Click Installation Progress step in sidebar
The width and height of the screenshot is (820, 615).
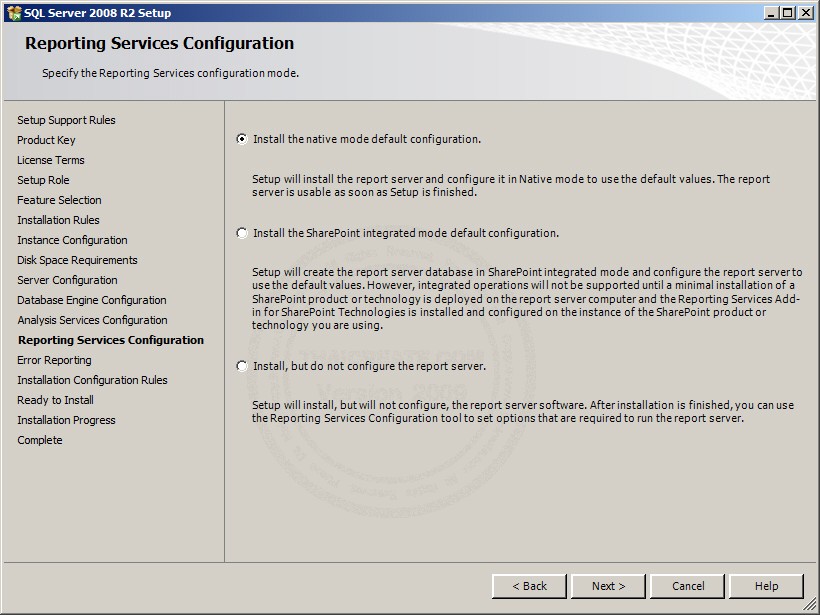[x=66, y=420]
